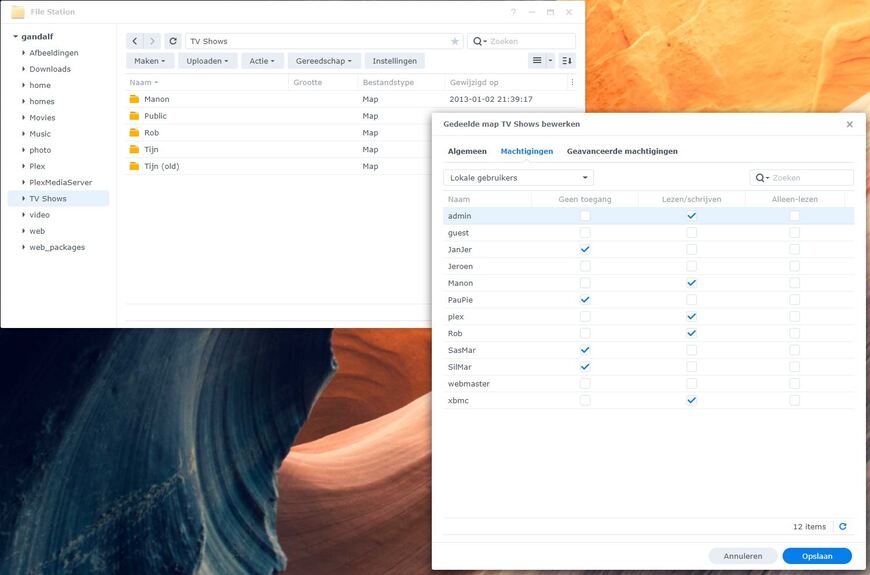Sort file list by Bestandstype column
This screenshot has width=870, height=575.
coord(401,82)
